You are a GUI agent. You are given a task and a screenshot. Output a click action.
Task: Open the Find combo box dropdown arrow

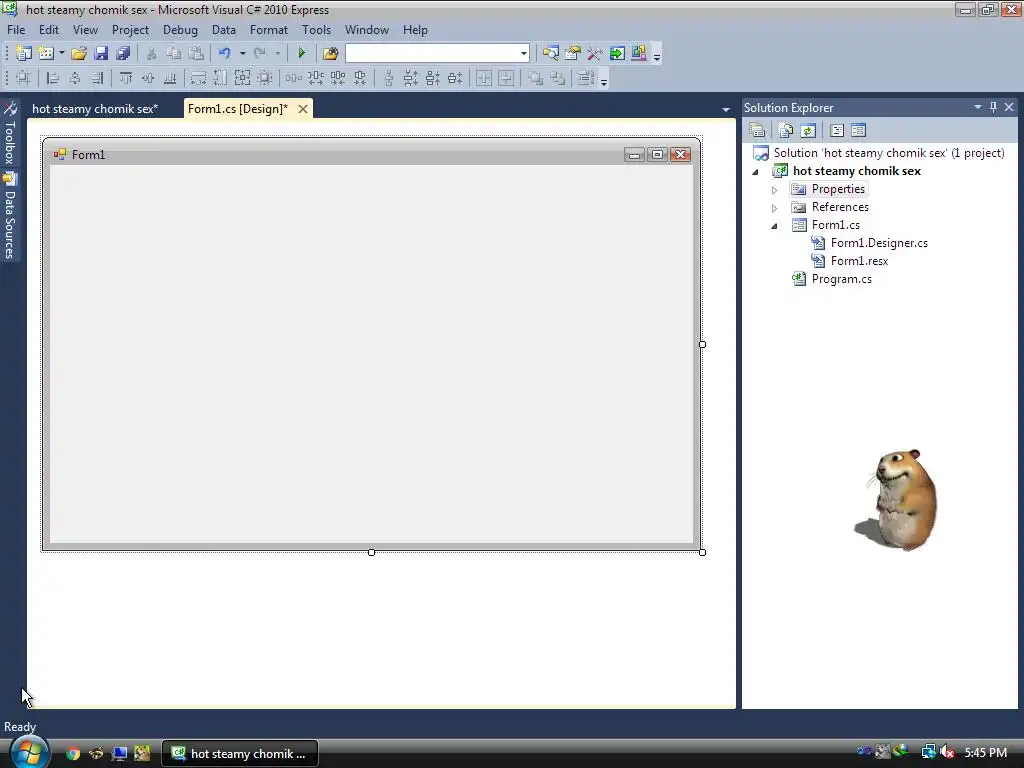point(524,54)
